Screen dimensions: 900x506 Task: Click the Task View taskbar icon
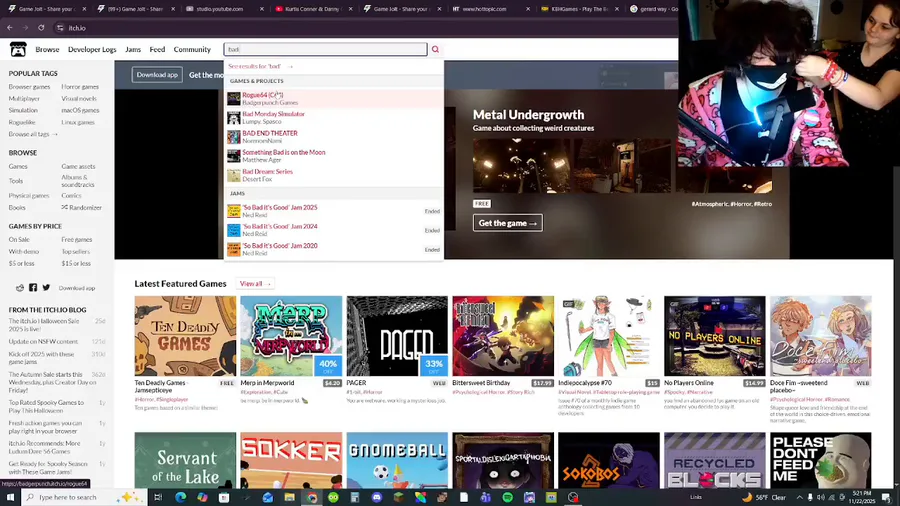[x=158, y=497]
